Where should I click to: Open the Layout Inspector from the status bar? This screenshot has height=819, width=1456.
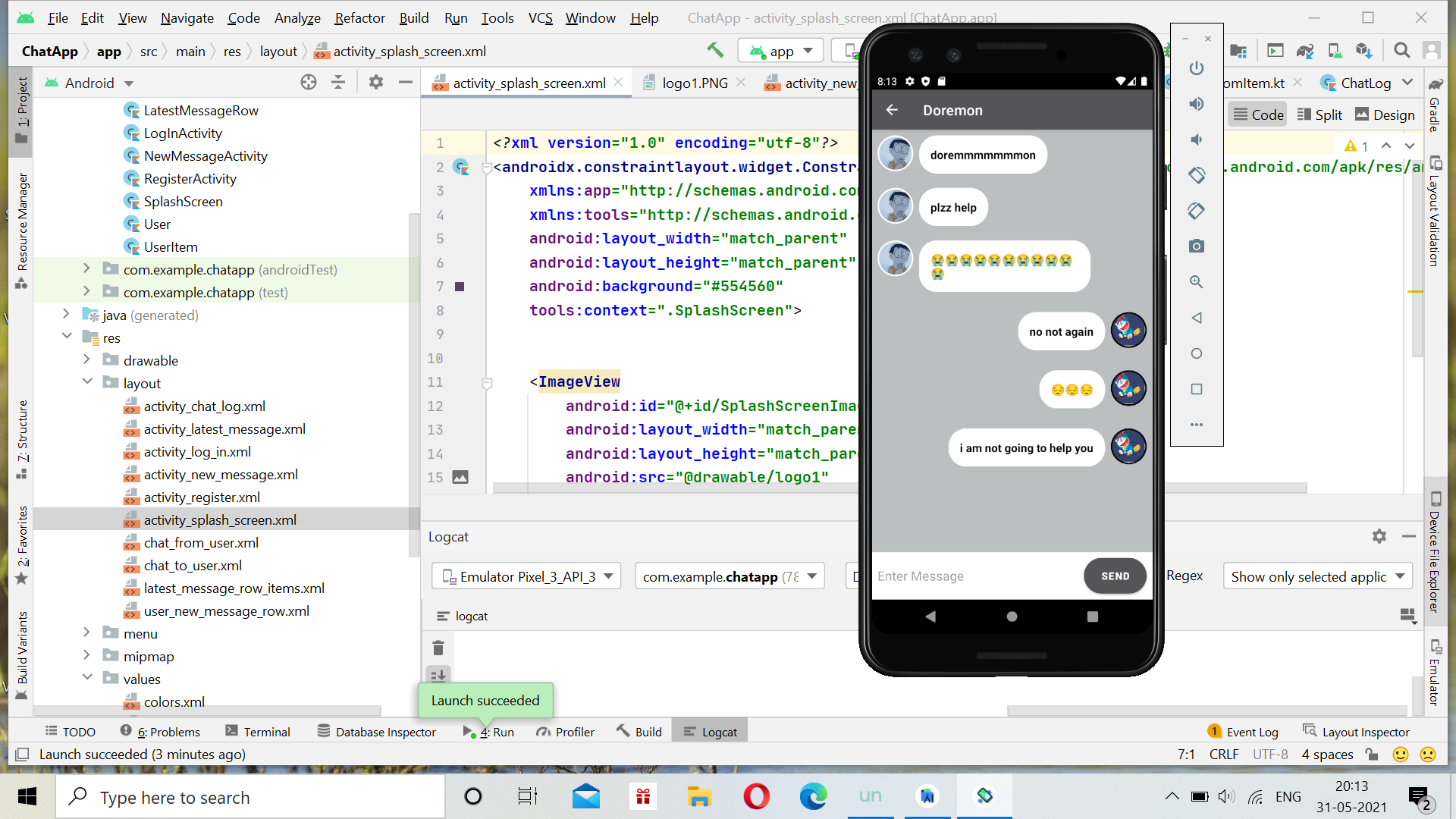coord(1365,731)
